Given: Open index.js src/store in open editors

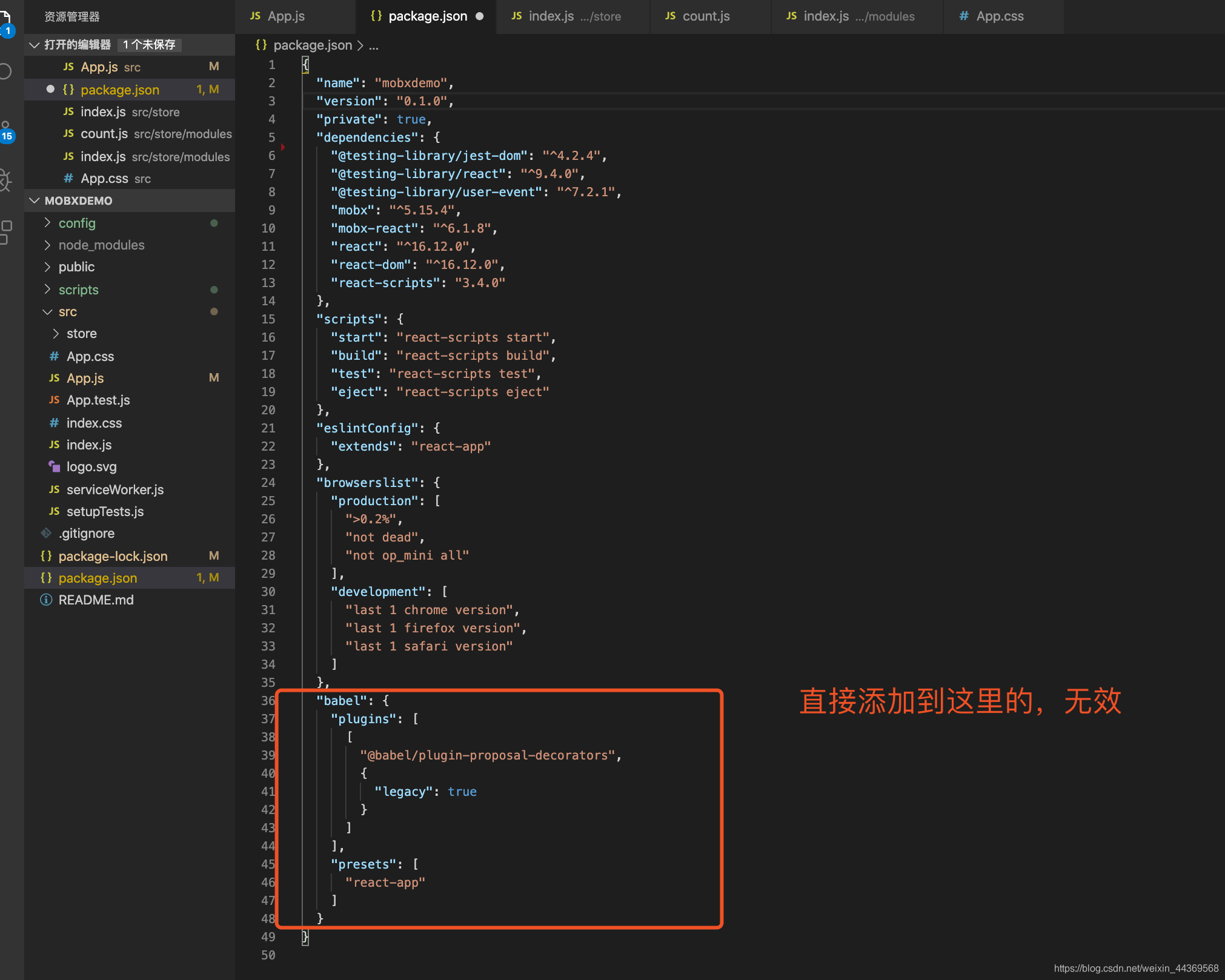Looking at the screenshot, I should [130, 111].
